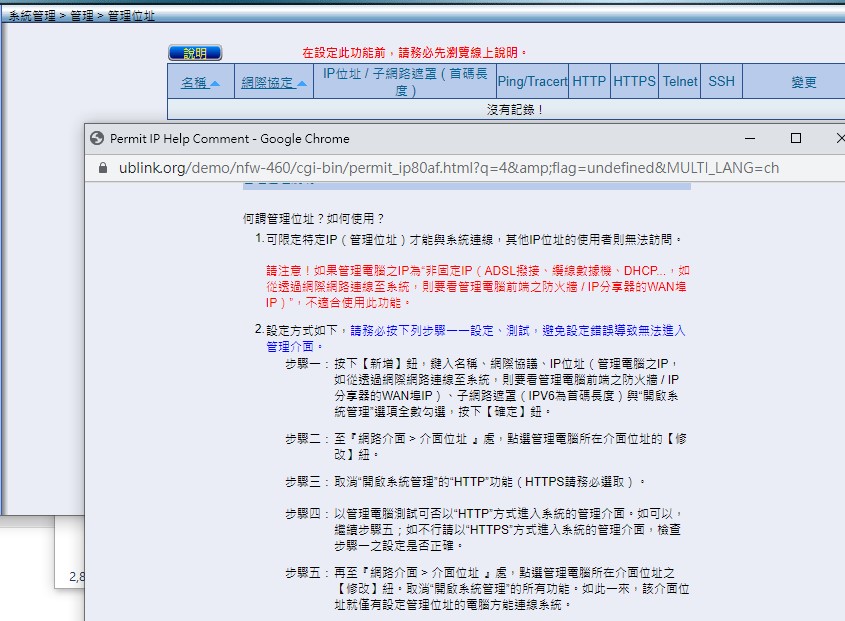The height and width of the screenshot is (621, 845).
Task: Click the HTTPS column header
Action: 634,82
